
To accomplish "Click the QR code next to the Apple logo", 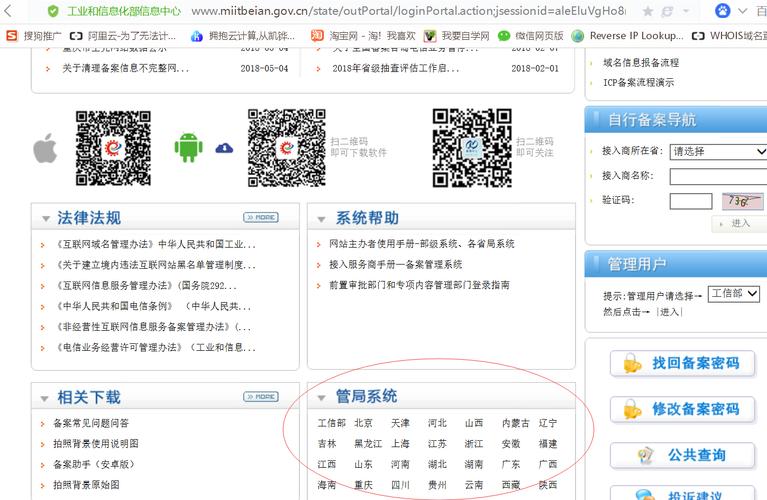I will [x=113, y=148].
